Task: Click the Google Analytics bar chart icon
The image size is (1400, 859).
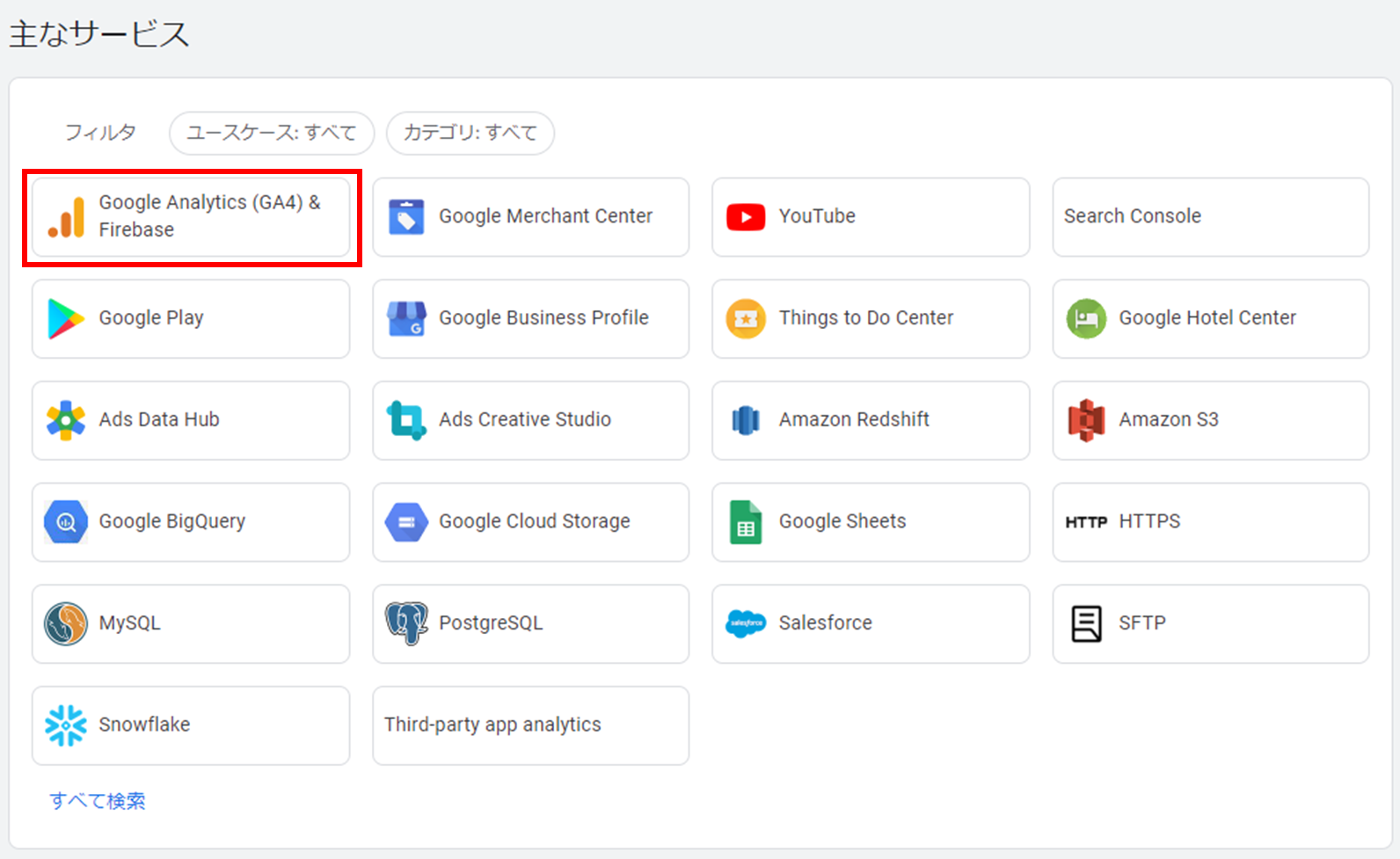Action: (66, 217)
